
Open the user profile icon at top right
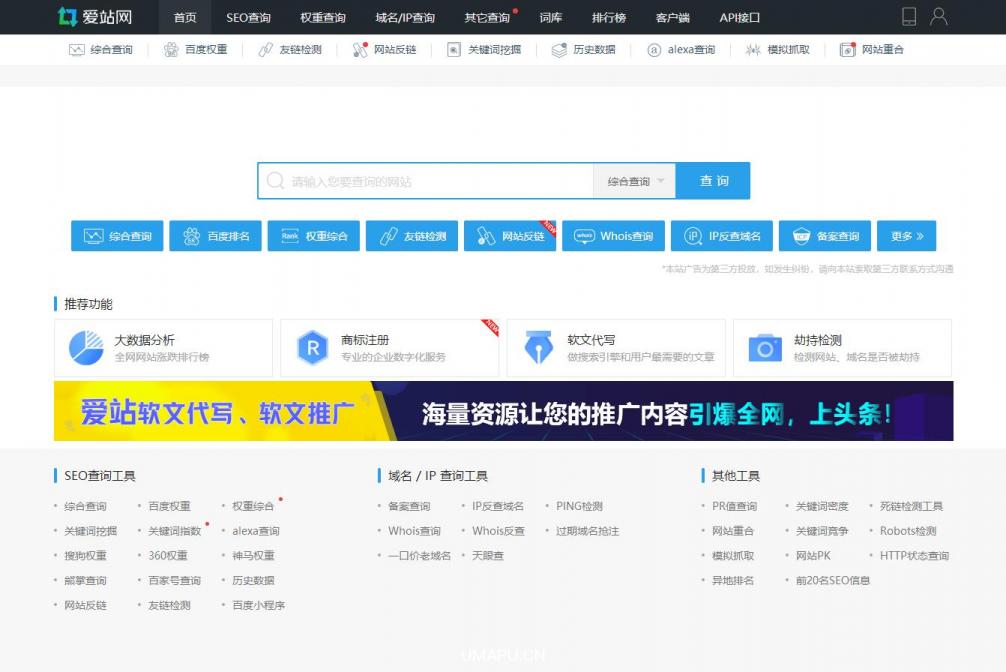tap(938, 16)
